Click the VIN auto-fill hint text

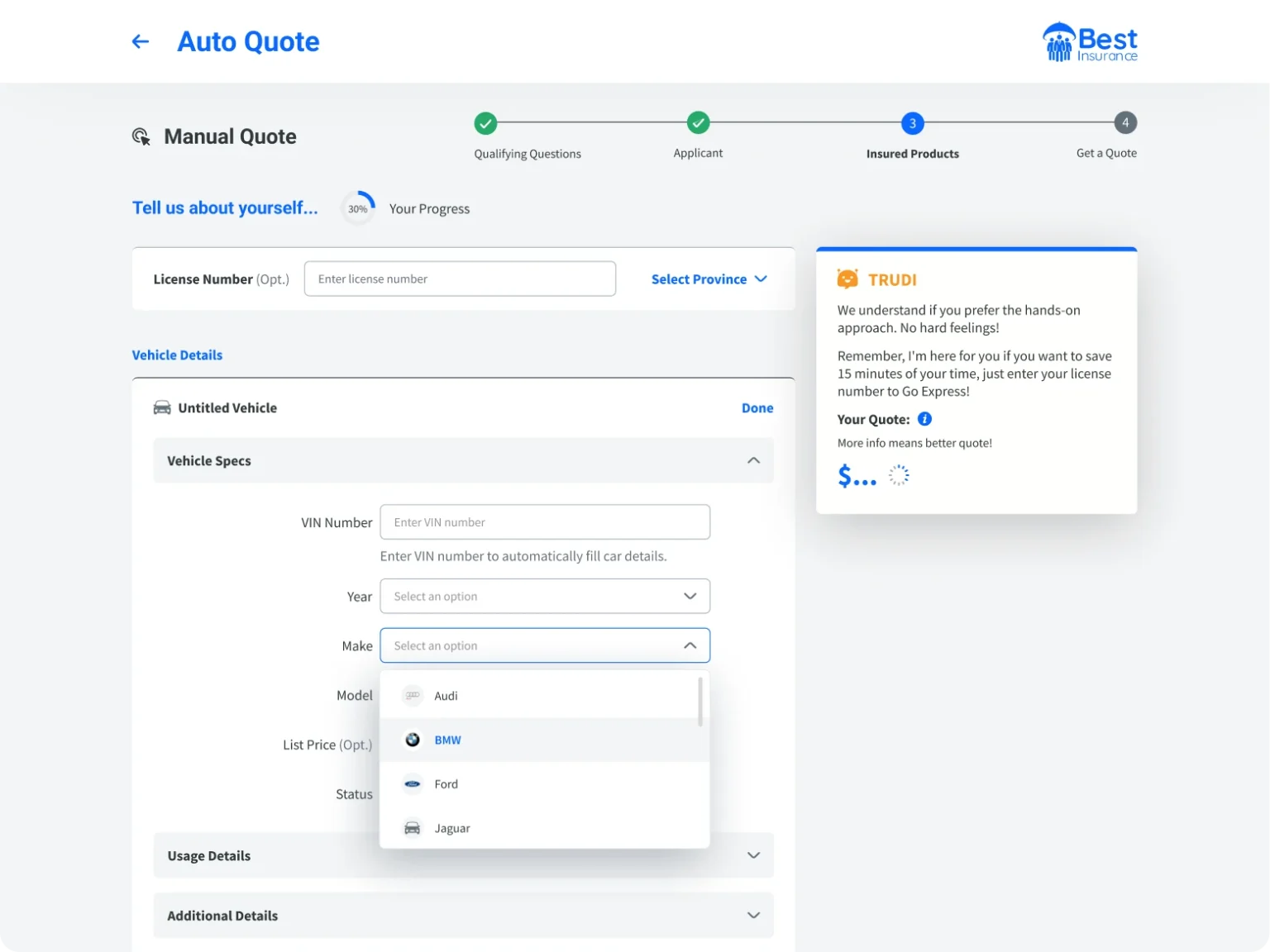pos(523,556)
